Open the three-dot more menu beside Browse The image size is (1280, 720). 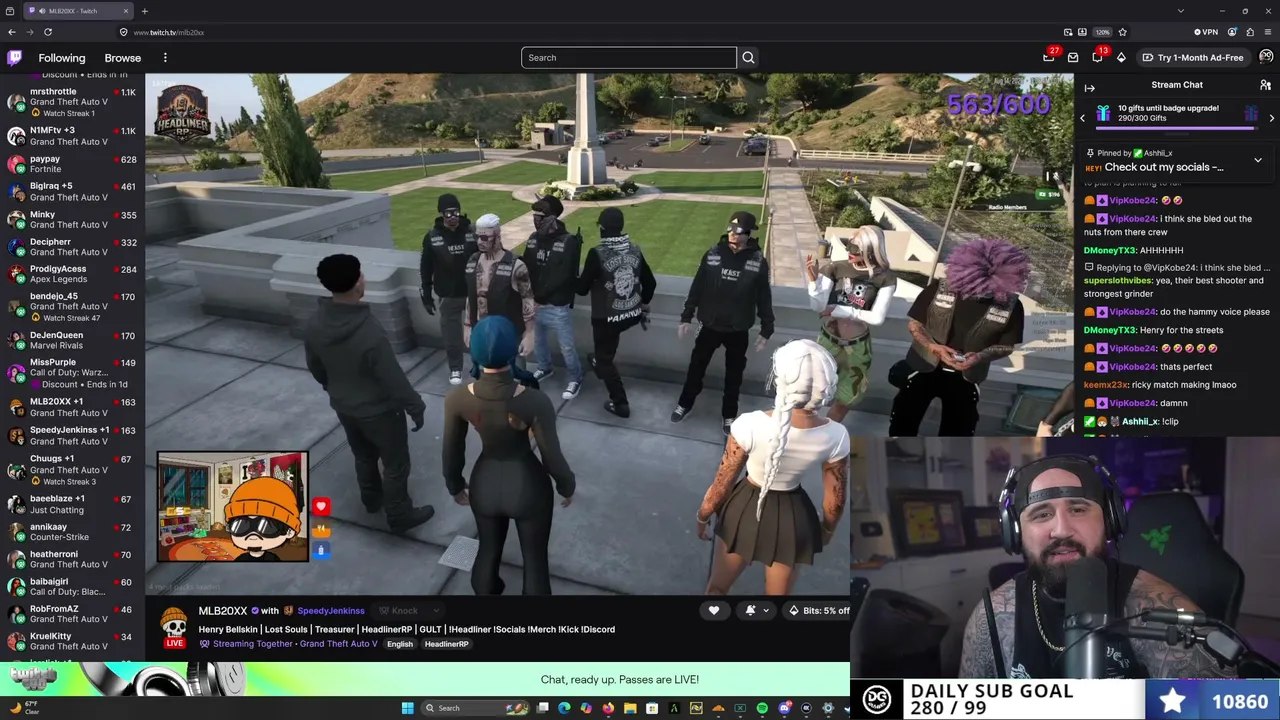point(165,58)
